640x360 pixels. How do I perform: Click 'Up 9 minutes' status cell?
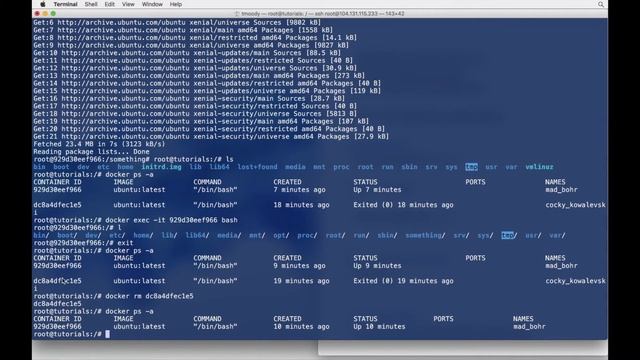[377, 266]
